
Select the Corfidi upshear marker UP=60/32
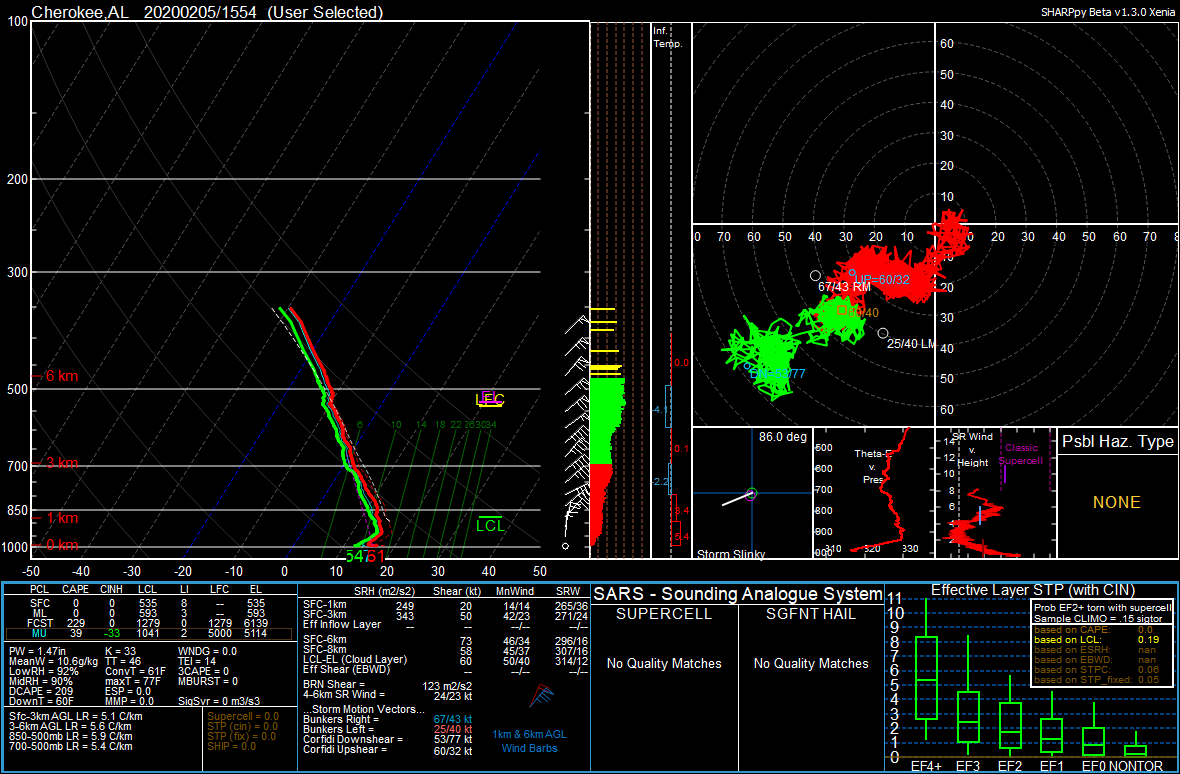(x=852, y=273)
